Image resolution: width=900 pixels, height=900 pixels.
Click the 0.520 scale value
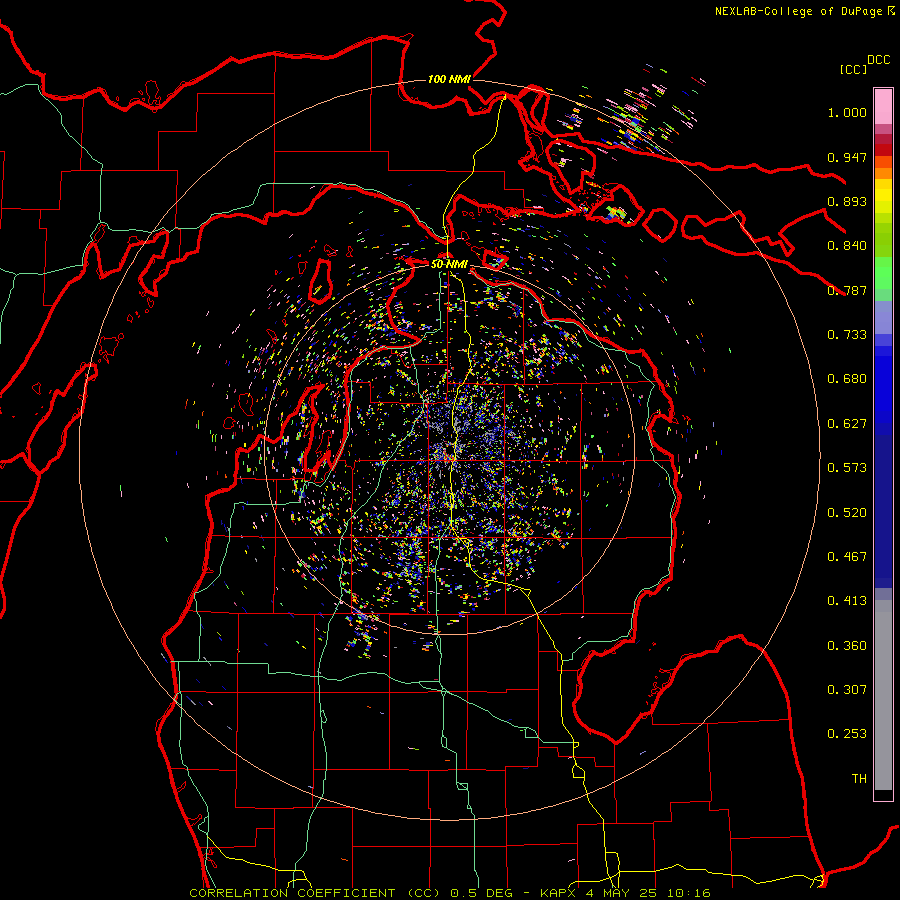pyautogui.click(x=847, y=513)
